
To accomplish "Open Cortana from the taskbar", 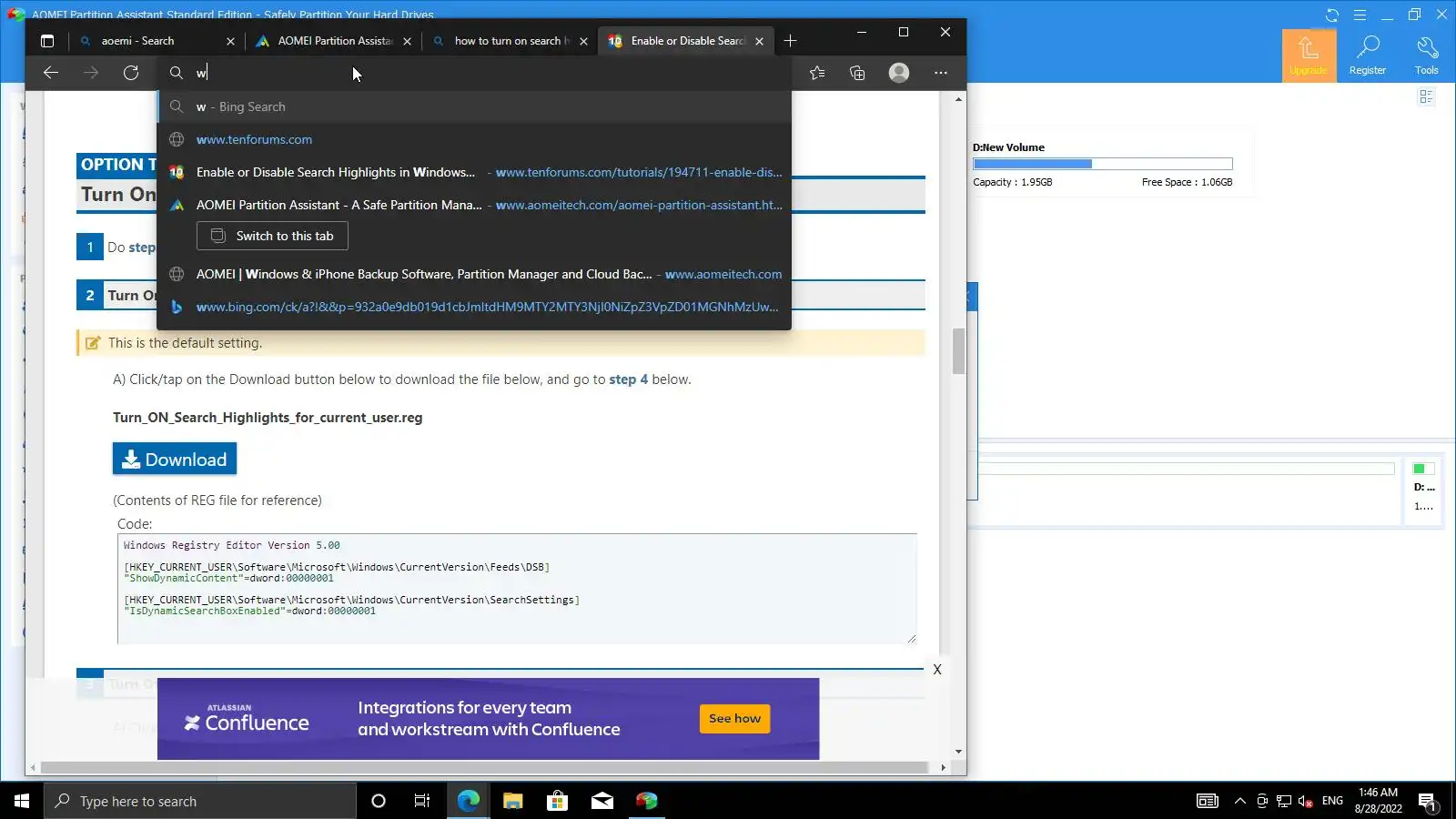I will [379, 801].
